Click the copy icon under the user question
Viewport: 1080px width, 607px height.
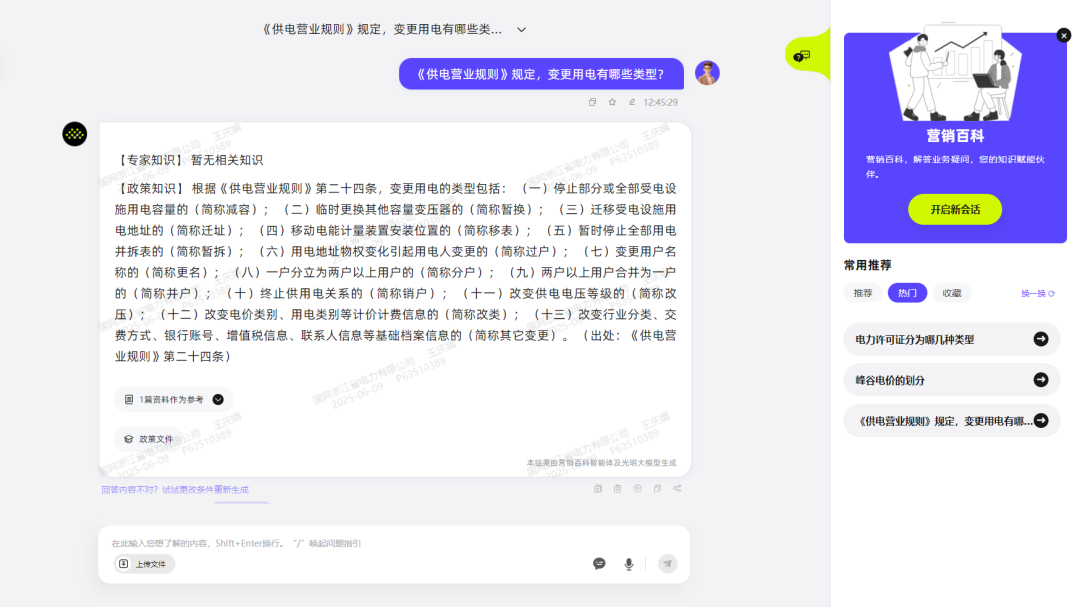tap(592, 102)
